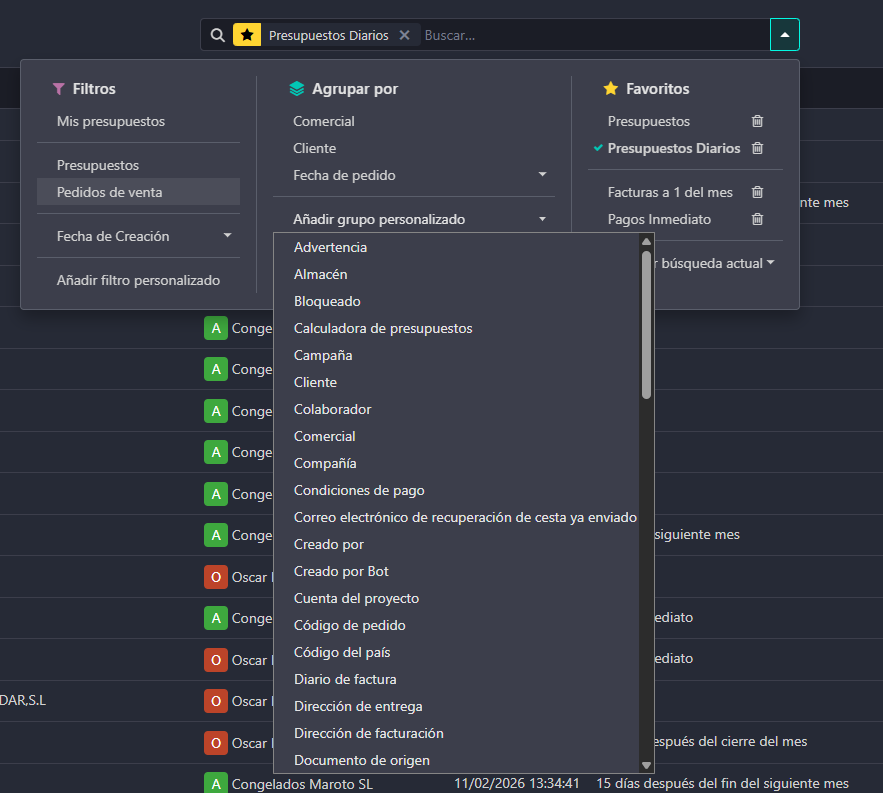Viewport: 883px width, 793px height.
Task: Remove the Presupuestos Diarios search facet
Action: coord(404,35)
